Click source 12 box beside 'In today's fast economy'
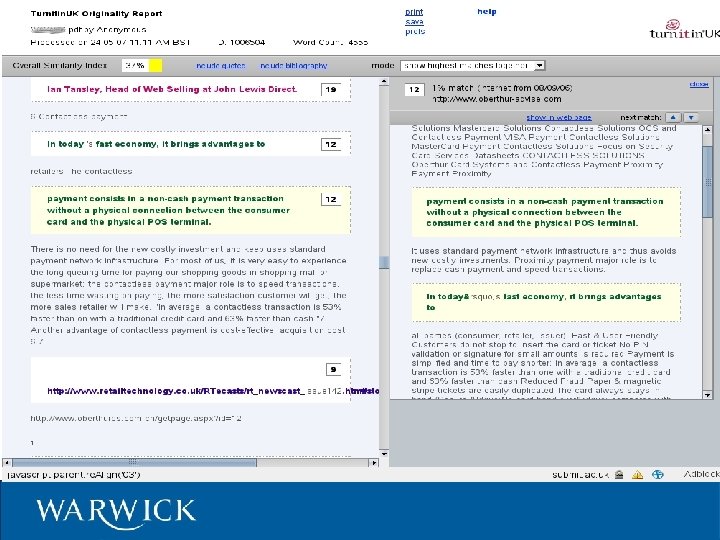This screenshot has height=540, width=720. click(331, 144)
